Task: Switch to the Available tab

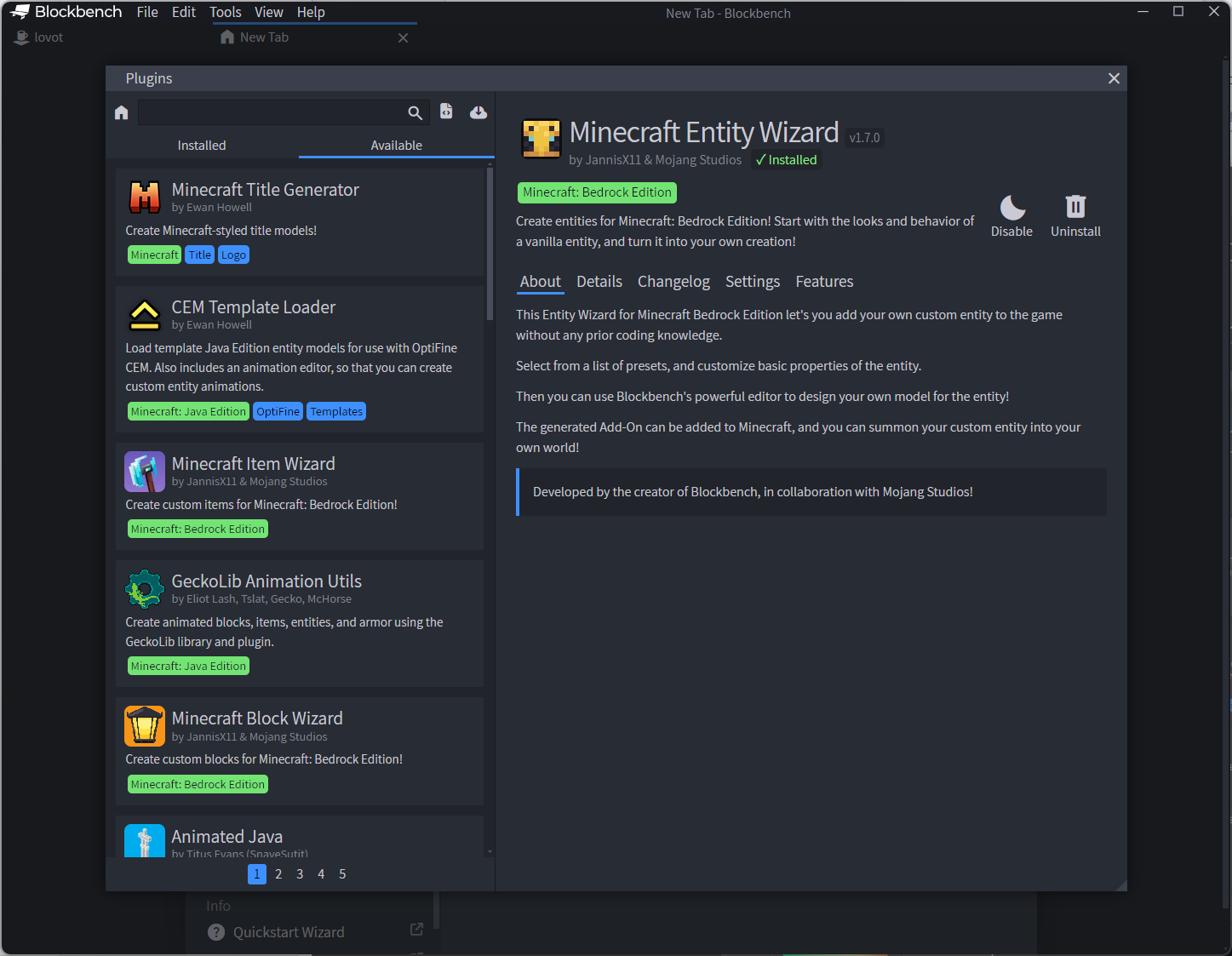Action: point(396,146)
